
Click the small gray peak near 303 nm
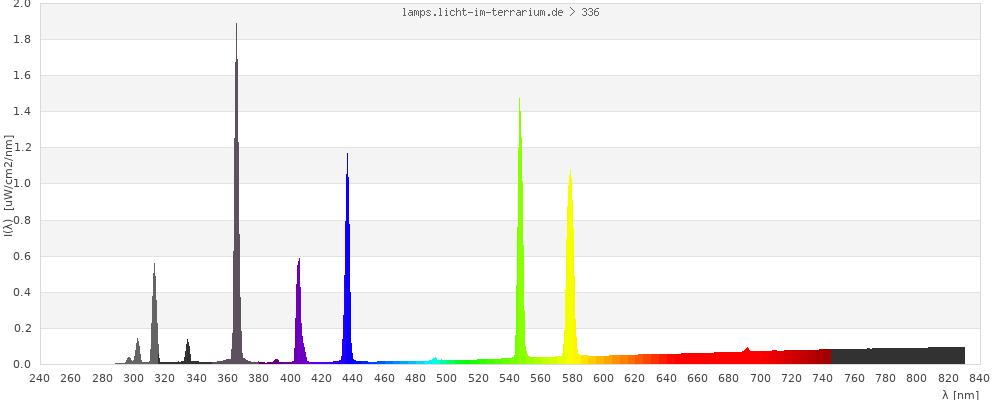pos(138,351)
